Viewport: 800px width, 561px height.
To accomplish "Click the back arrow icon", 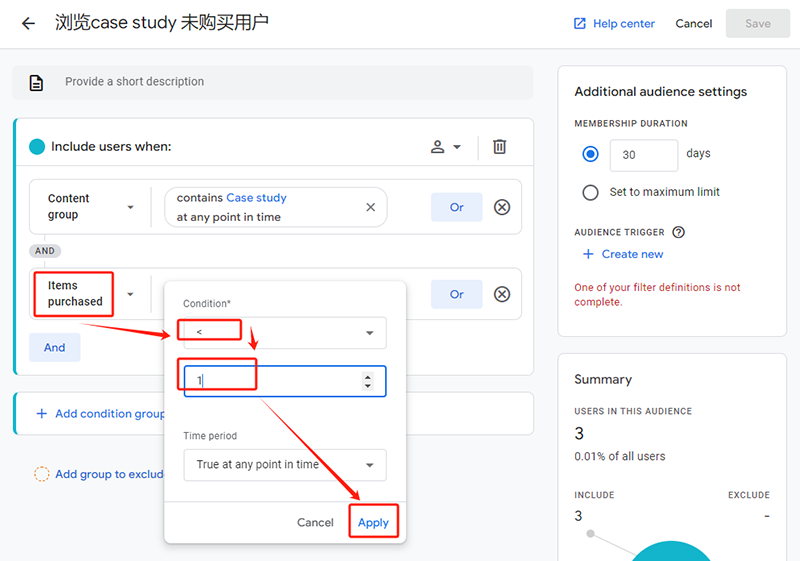I will pyautogui.click(x=28, y=23).
